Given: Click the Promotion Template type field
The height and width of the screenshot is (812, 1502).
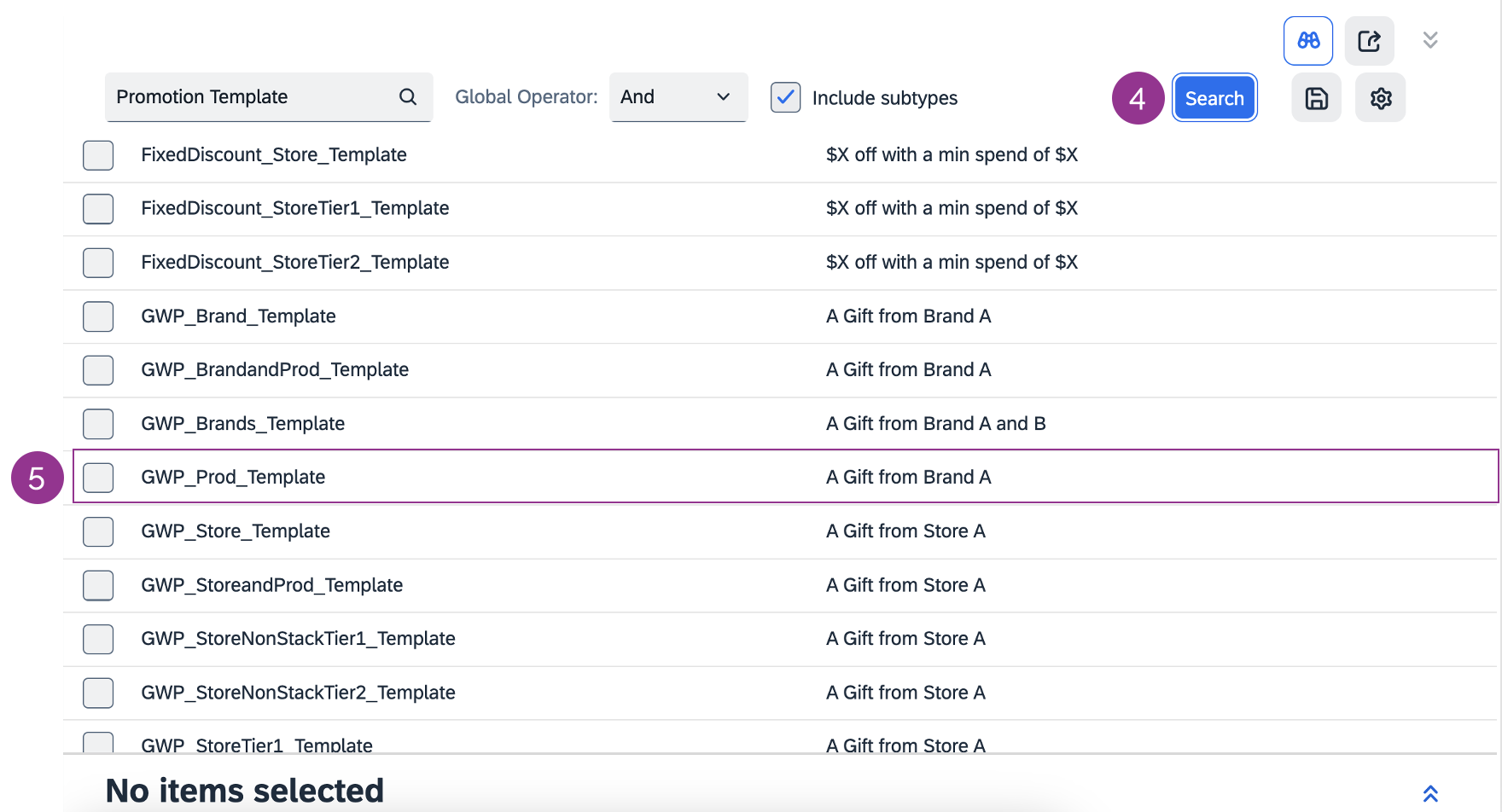Looking at the screenshot, I should pyautogui.click(x=252, y=97).
